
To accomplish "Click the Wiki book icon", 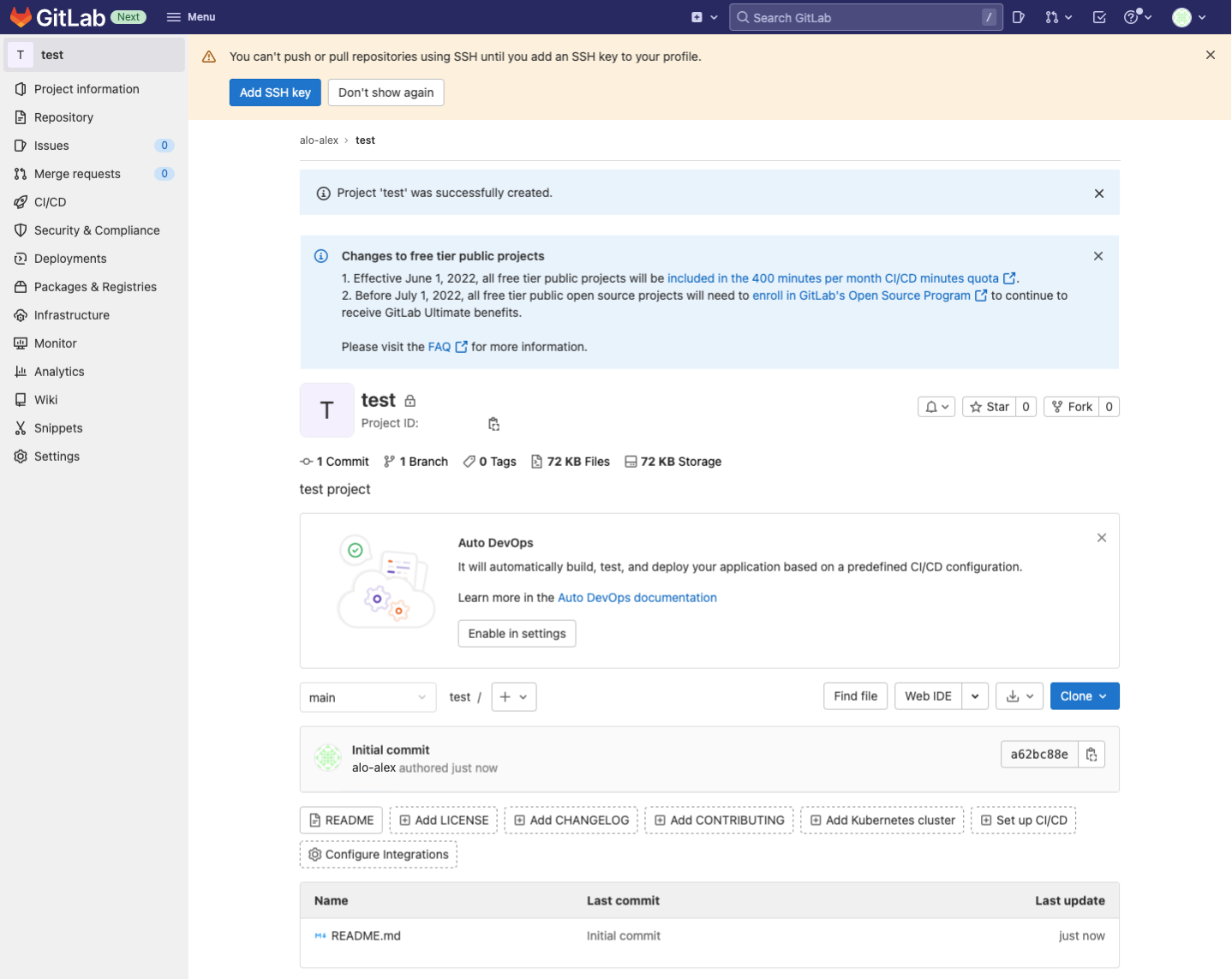I will (21, 400).
